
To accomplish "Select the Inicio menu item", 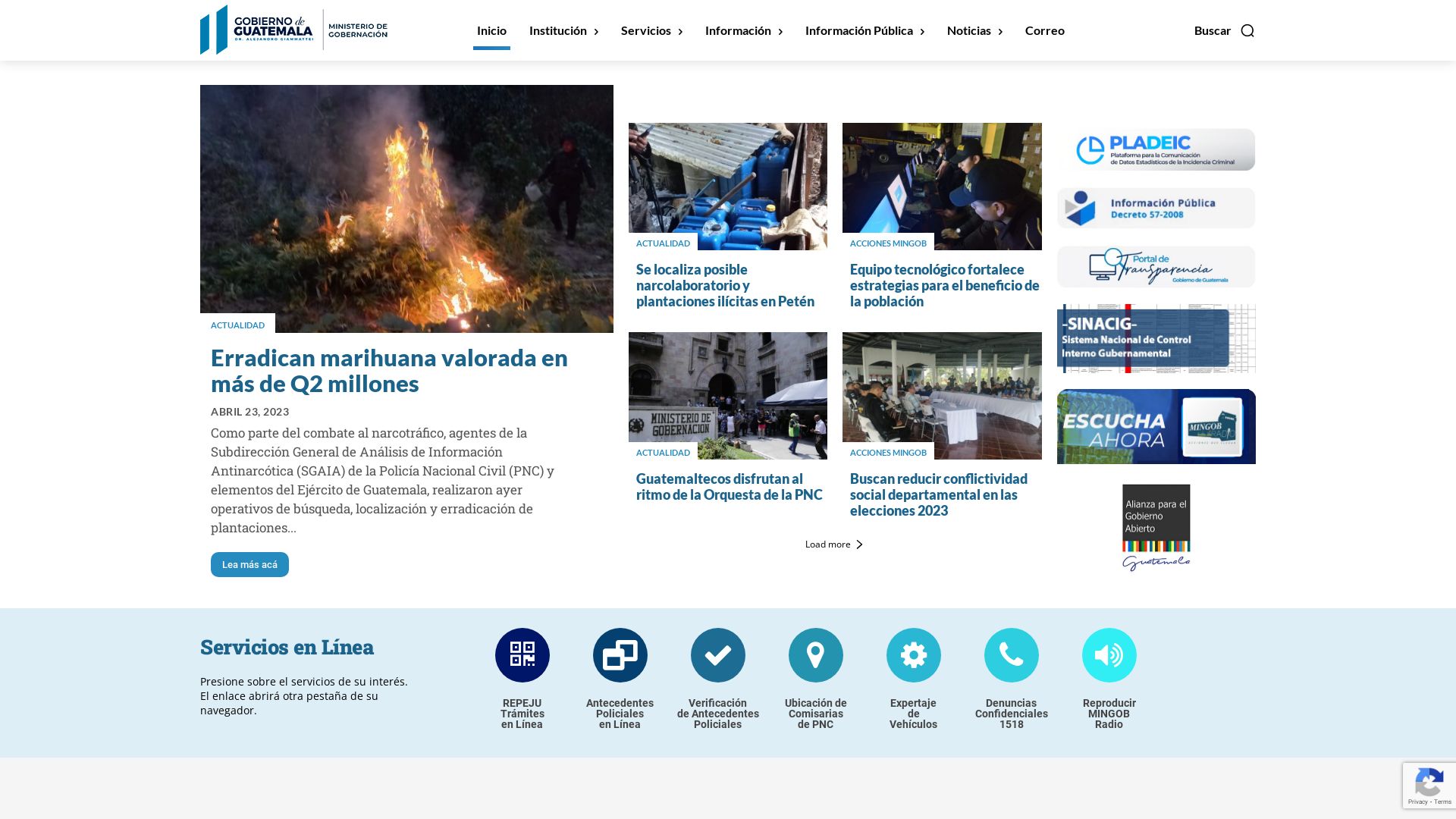I will (491, 30).
